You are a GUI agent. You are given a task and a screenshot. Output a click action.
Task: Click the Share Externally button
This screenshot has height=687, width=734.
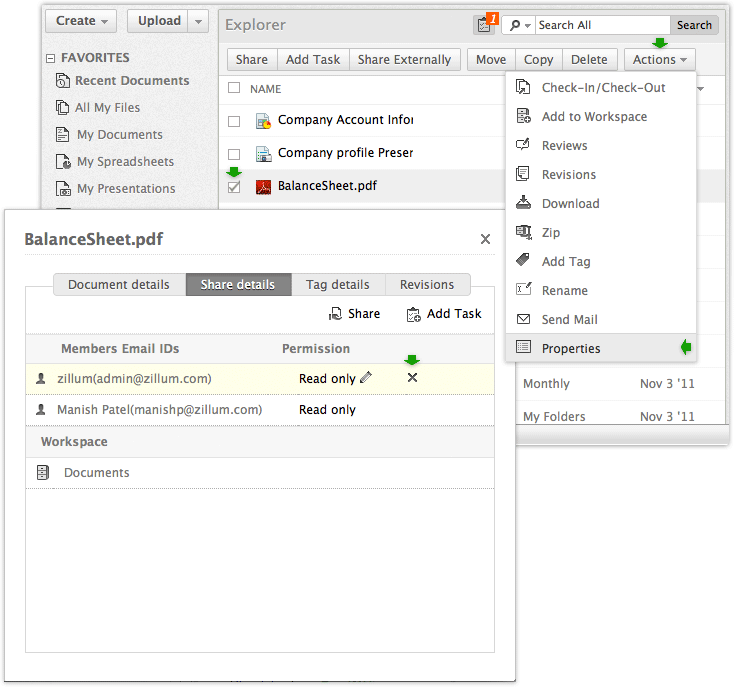click(x=404, y=60)
